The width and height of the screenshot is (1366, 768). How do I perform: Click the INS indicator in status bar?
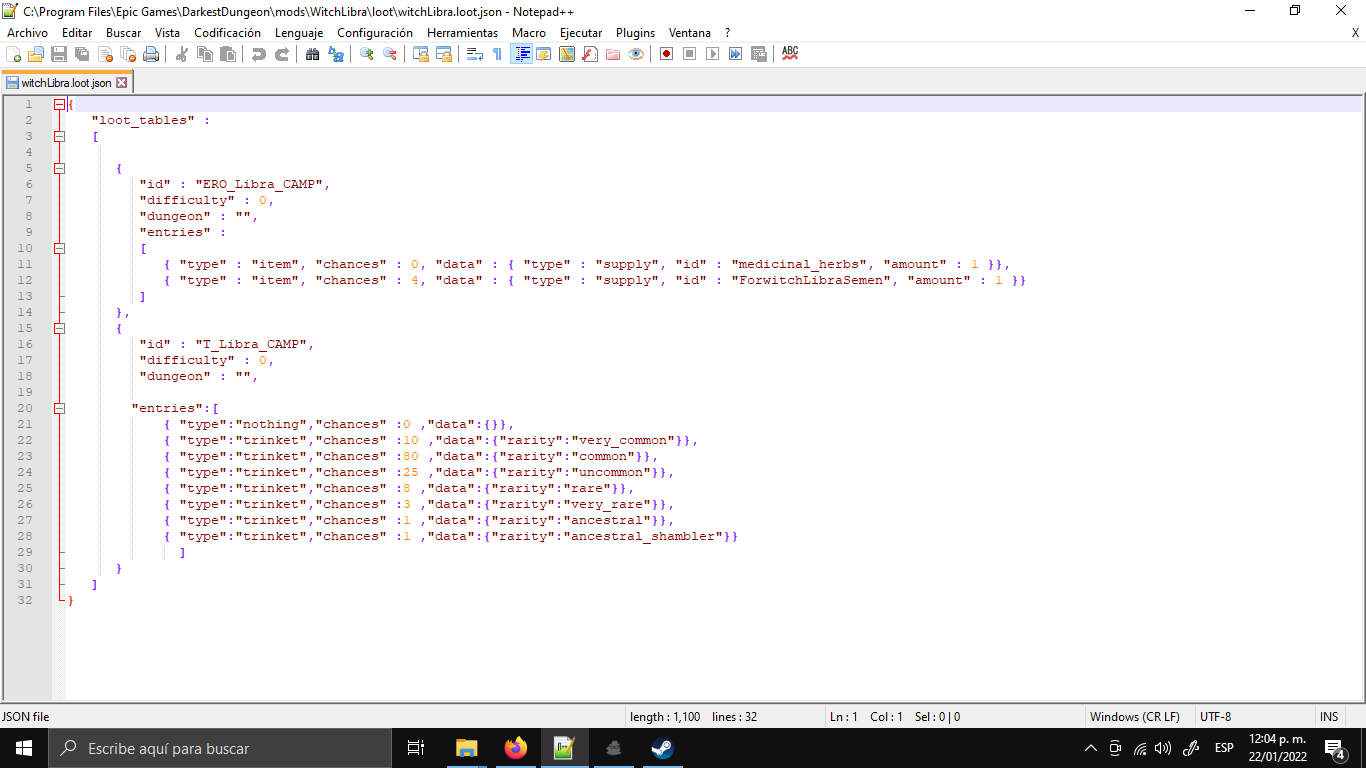pos(1328,716)
